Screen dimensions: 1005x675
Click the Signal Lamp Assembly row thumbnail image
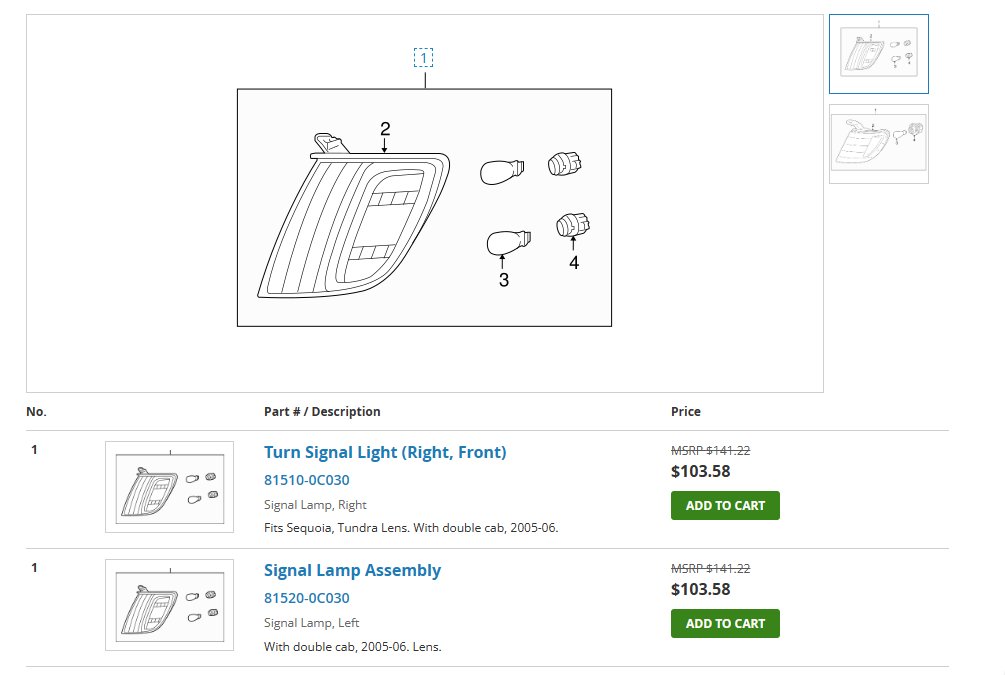point(169,605)
